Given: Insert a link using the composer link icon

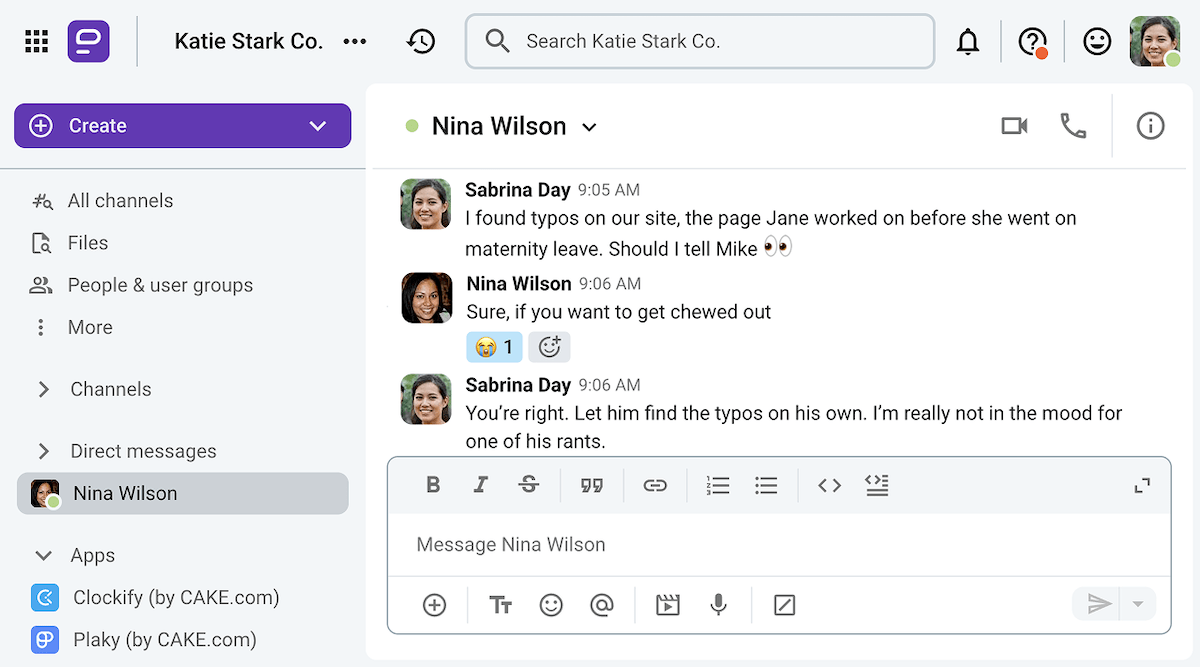Looking at the screenshot, I should [656, 485].
